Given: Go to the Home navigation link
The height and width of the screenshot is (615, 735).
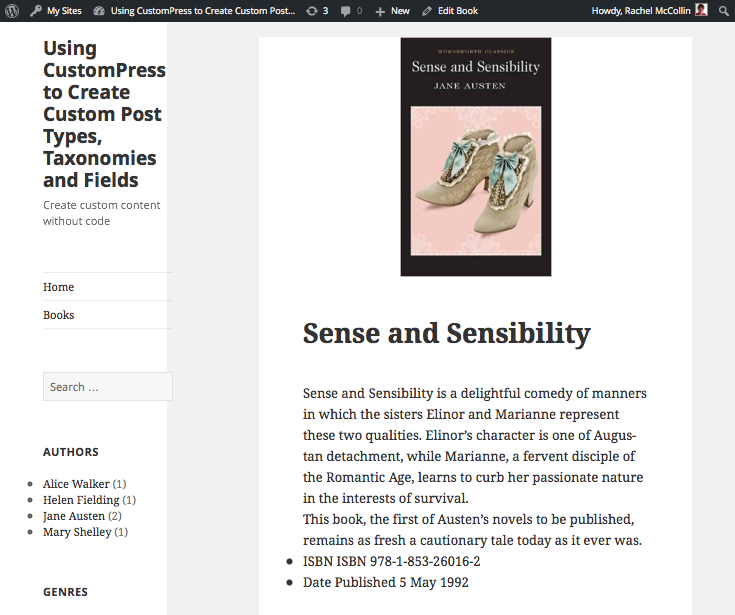Looking at the screenshot, I should click(59, 287).
